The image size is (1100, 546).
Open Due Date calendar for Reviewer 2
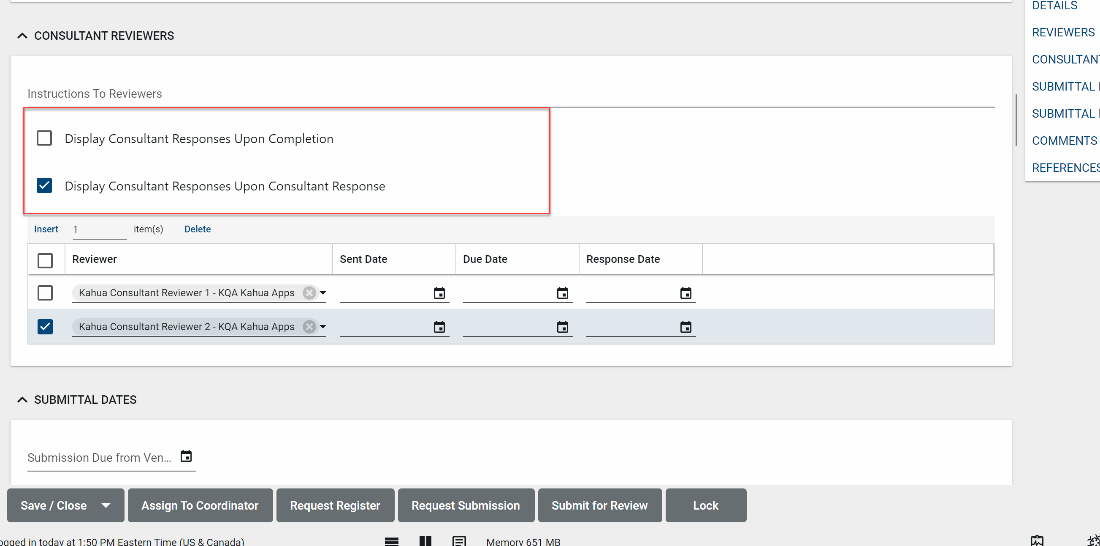pyautogui.click(x=562, y=327)
